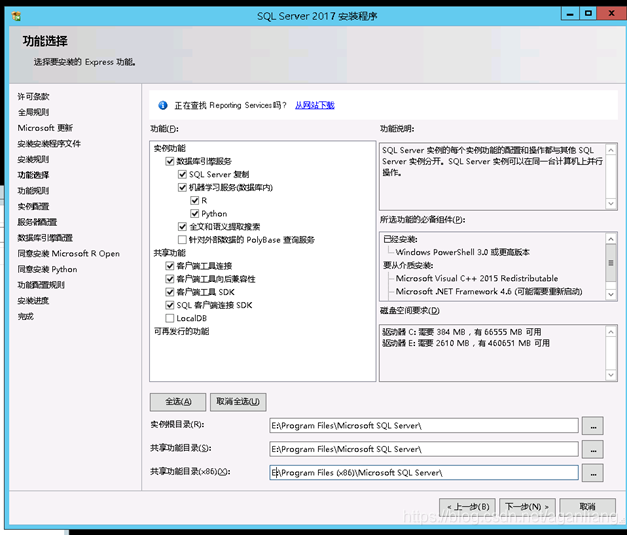Maximize the SQL Server setup window

588,14
